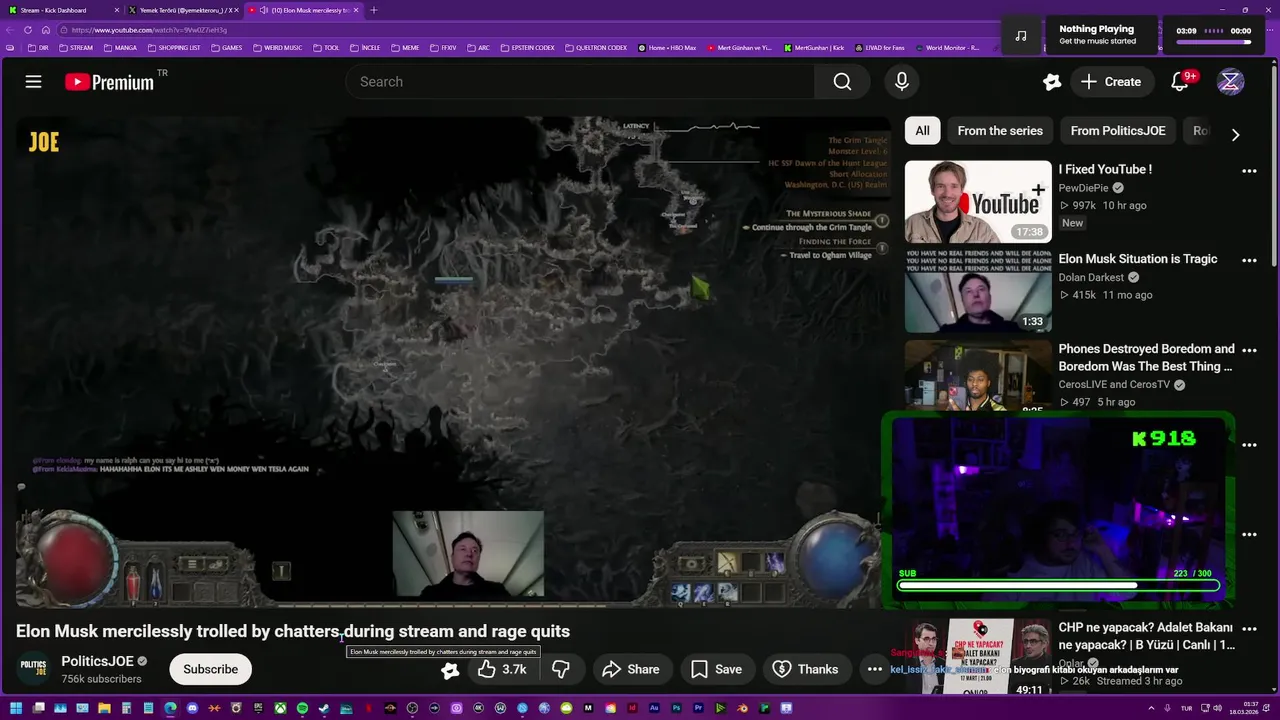Image resolution: width=1280 pixels, height=720 pixels.
Task: Open the sparkle Ask icon beside Create
Action: click(x=1051, y=82)
